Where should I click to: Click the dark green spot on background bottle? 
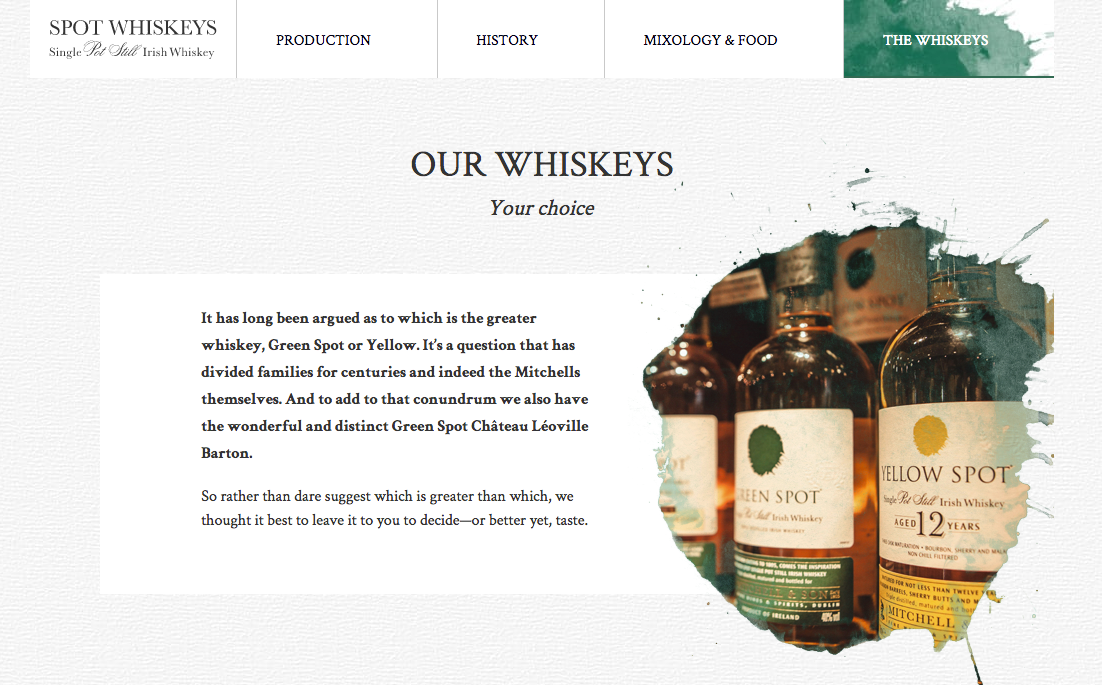(860, 268)
